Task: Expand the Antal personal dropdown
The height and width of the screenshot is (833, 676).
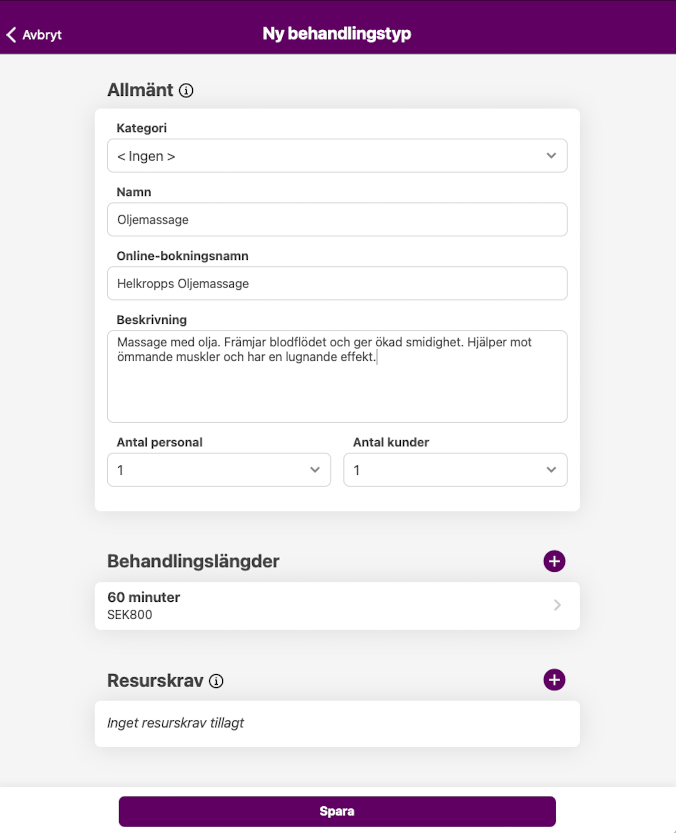Action: (x=218, y=470)
